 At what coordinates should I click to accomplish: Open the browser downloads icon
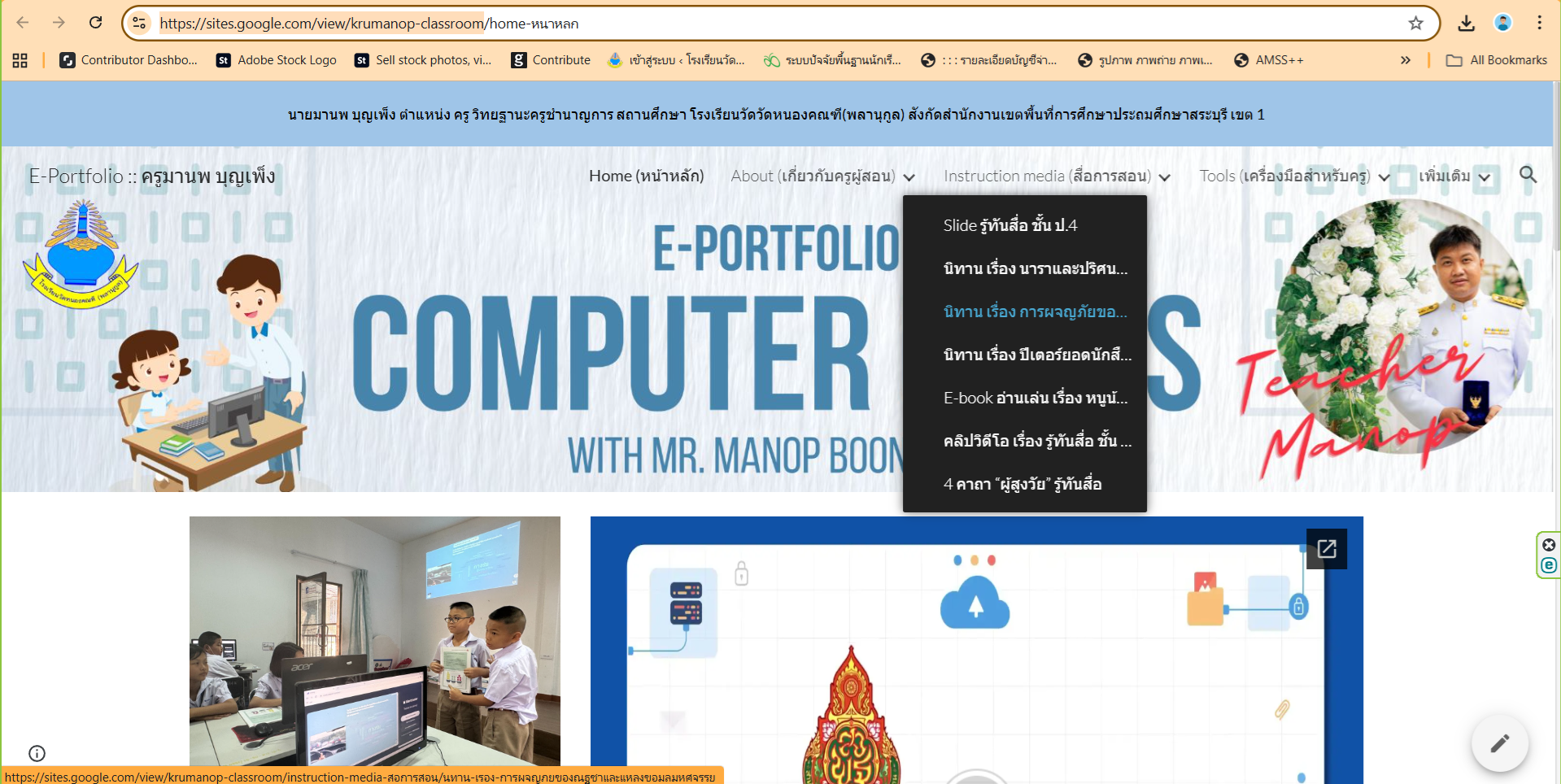click(x=1466, y=24)
